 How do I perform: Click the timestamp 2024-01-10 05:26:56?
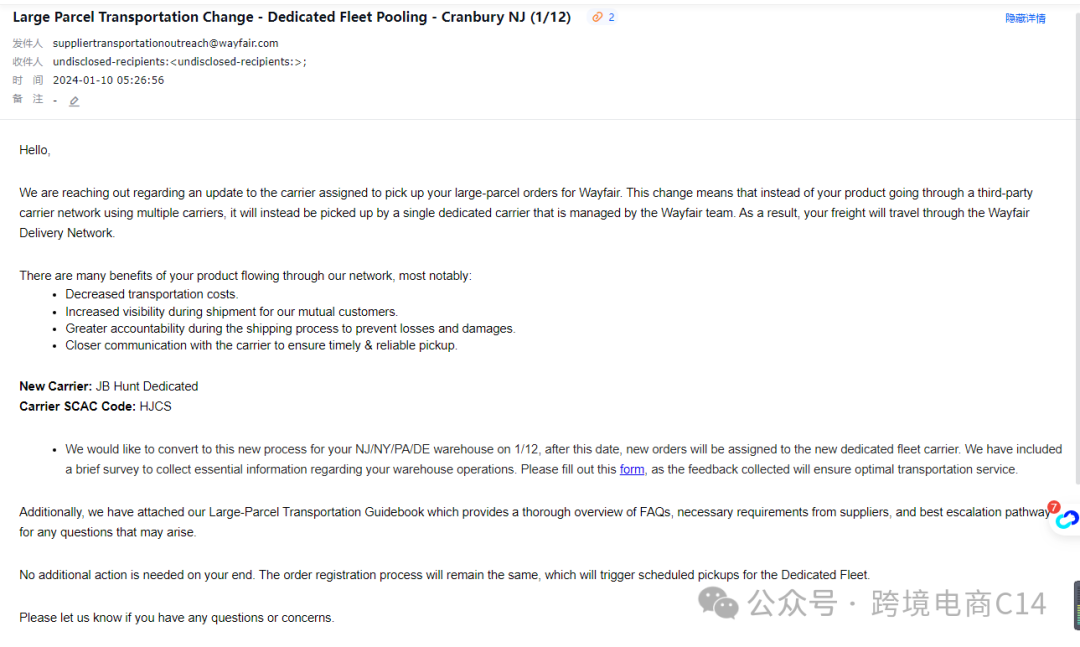point(108,80)
